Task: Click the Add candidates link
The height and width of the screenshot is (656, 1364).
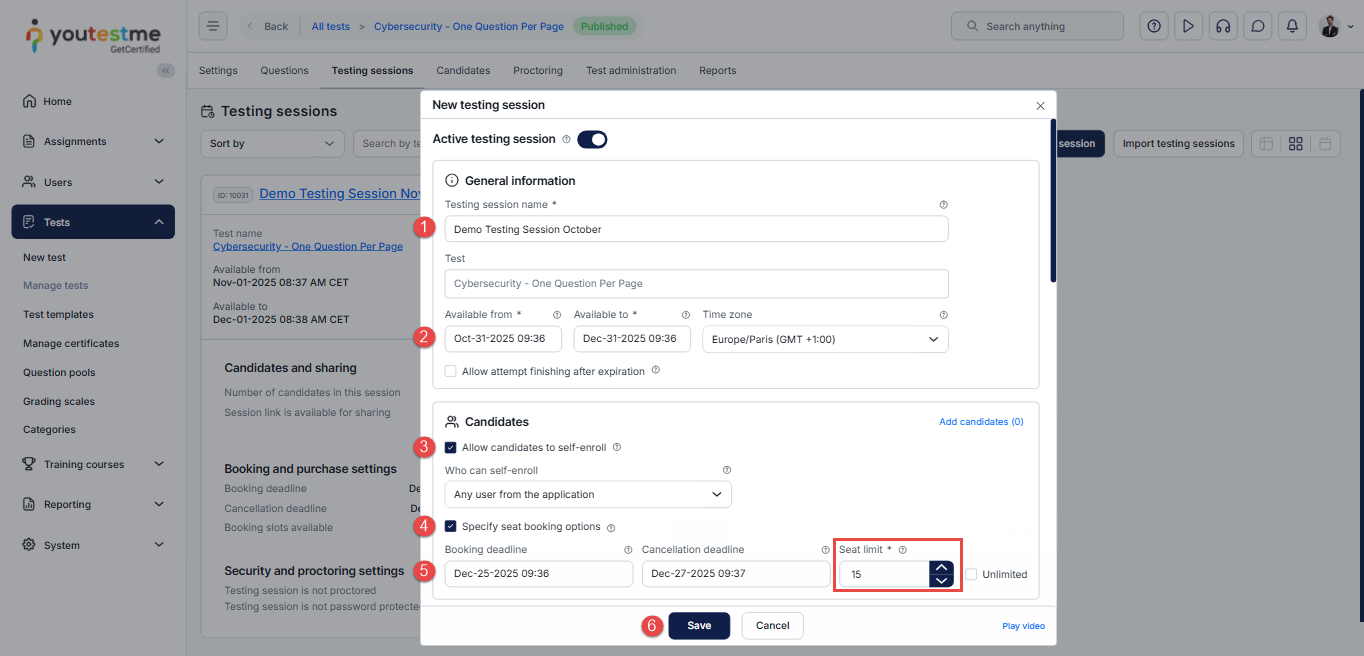Action: 980,422
